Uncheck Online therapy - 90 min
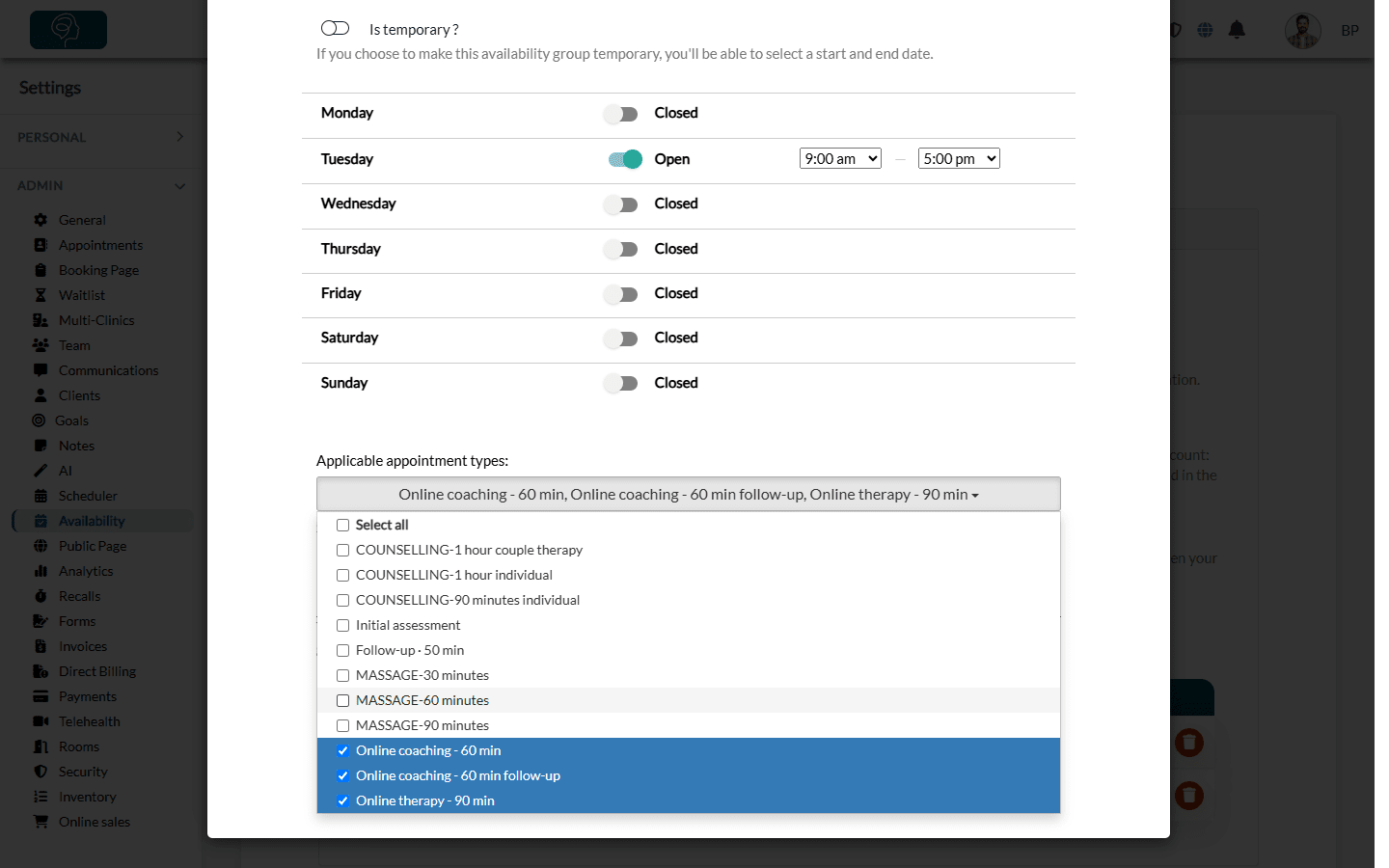This screenshot has height=868, width=1389. pos(342,801)
